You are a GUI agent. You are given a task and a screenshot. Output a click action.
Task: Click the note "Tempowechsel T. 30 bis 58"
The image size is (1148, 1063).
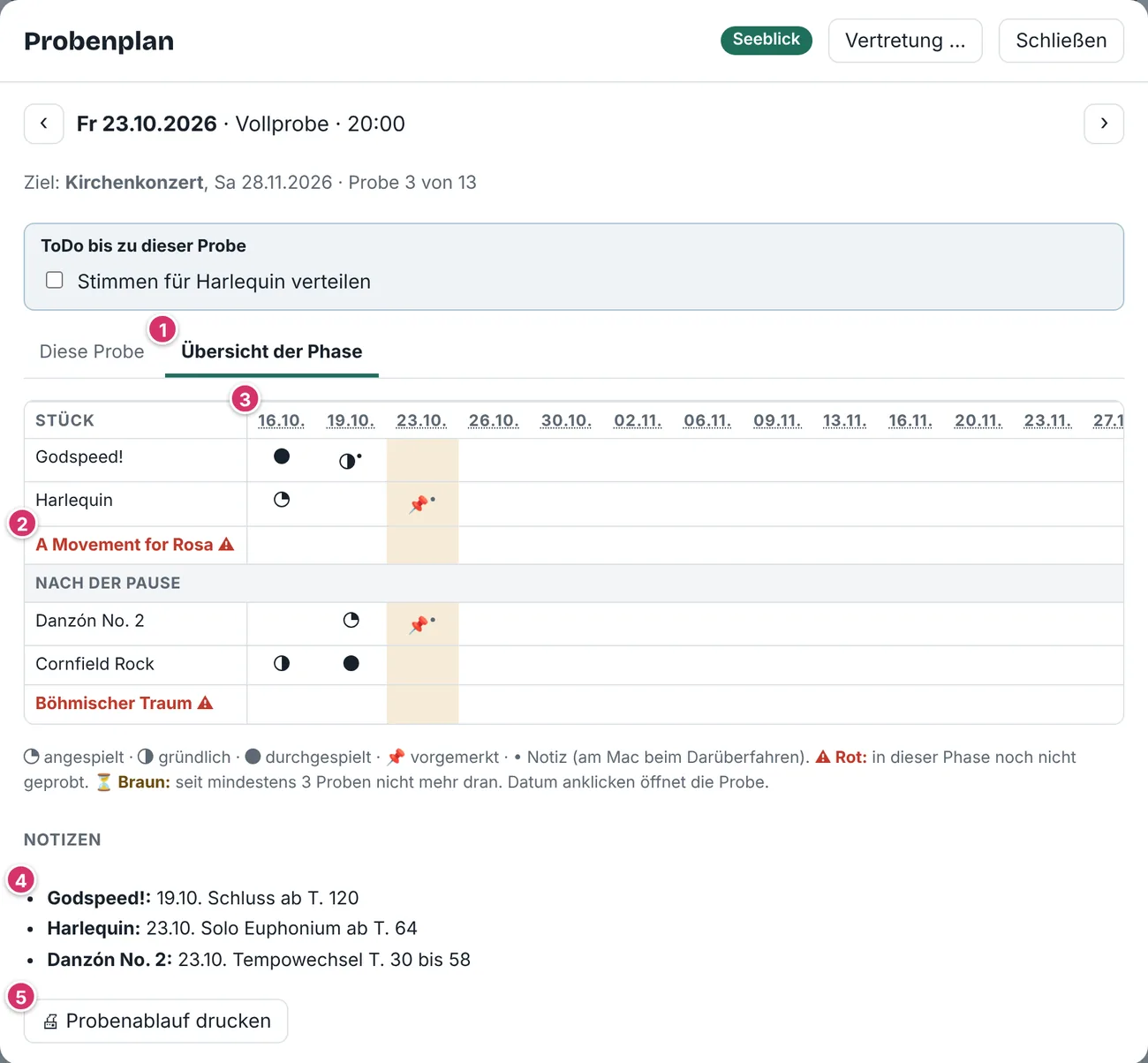coord(351,959)
